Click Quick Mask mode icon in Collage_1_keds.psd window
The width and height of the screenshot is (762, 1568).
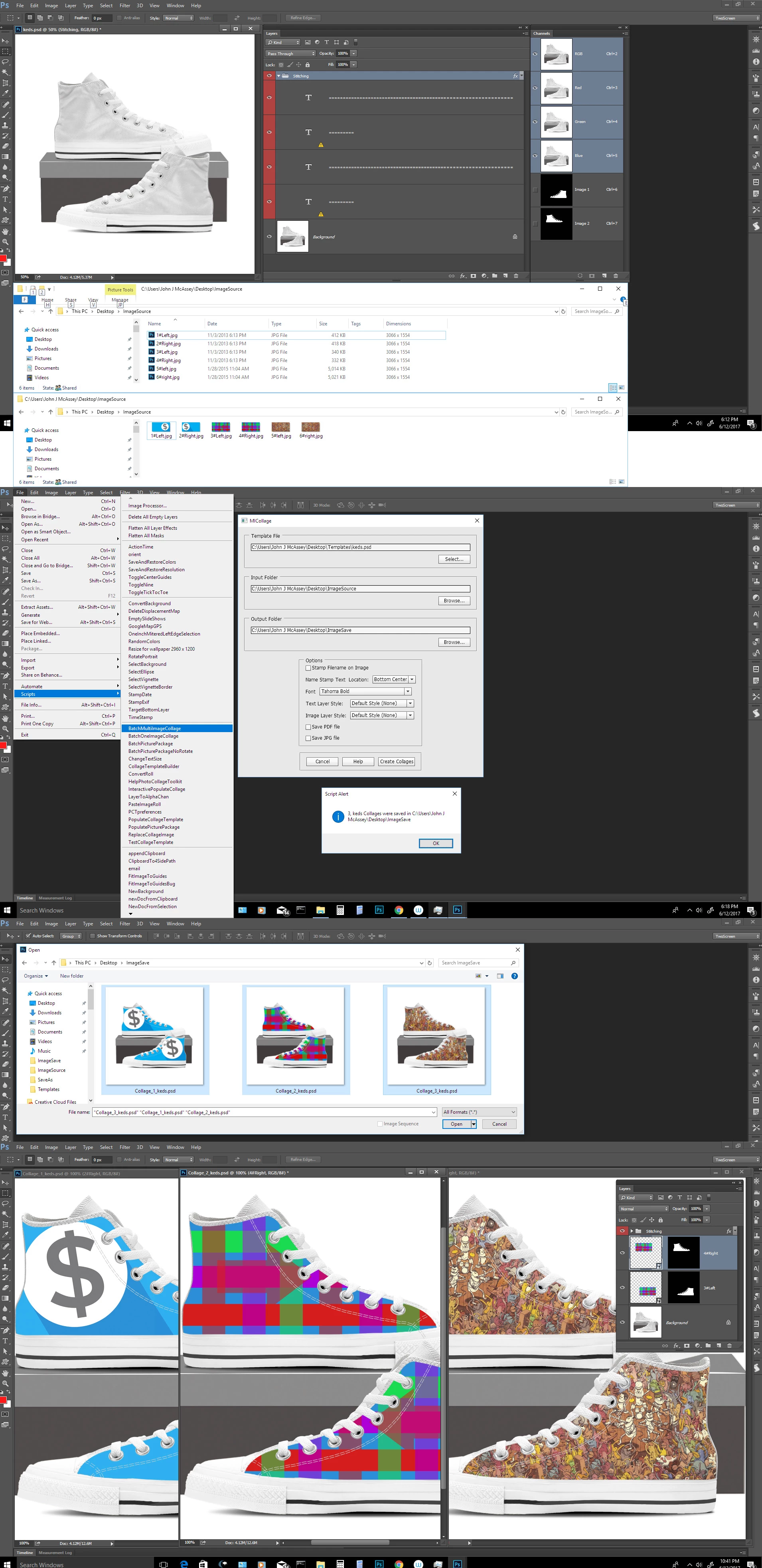[x=6, y=1414]
